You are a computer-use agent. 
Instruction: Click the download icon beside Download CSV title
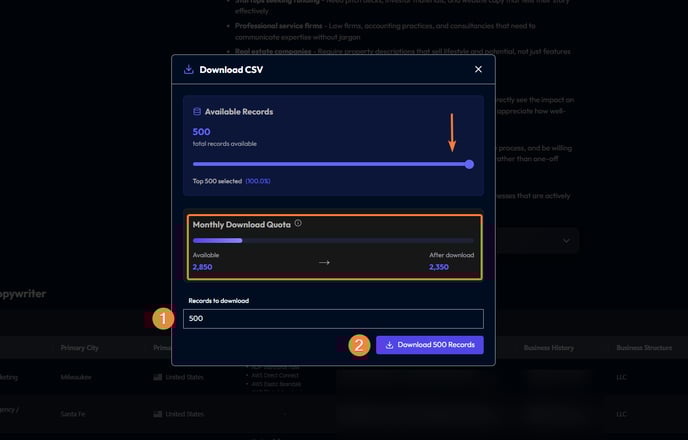coord(189,69)
